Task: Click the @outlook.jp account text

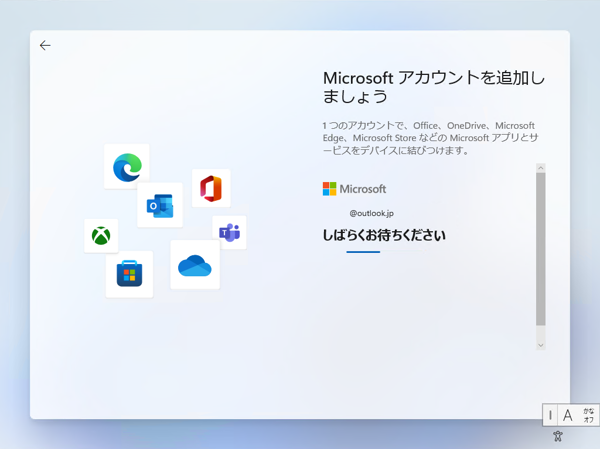Action: pyautogui.click(x=372, y=213)
